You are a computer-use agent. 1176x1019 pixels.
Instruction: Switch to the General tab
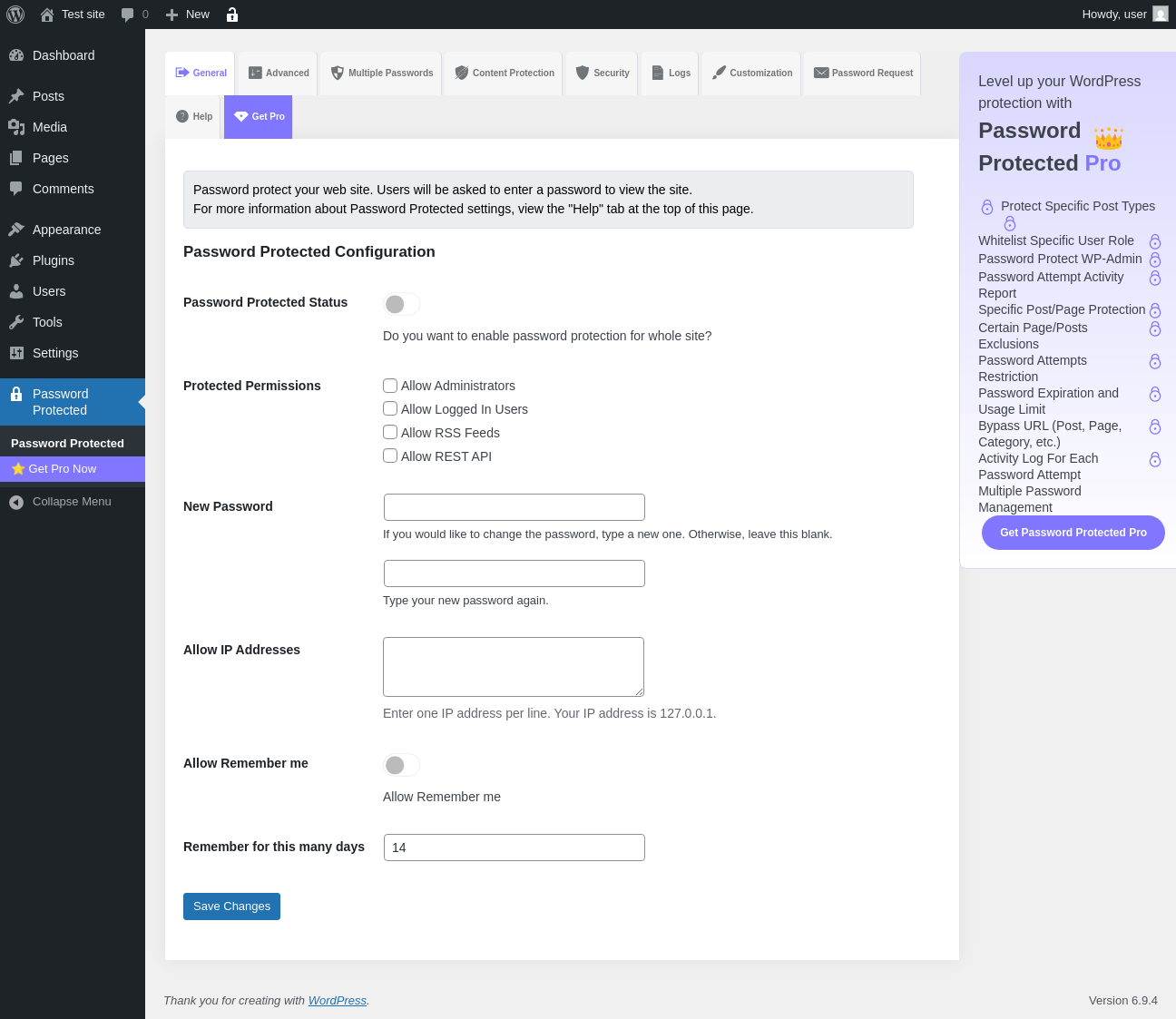coord(200,73)
